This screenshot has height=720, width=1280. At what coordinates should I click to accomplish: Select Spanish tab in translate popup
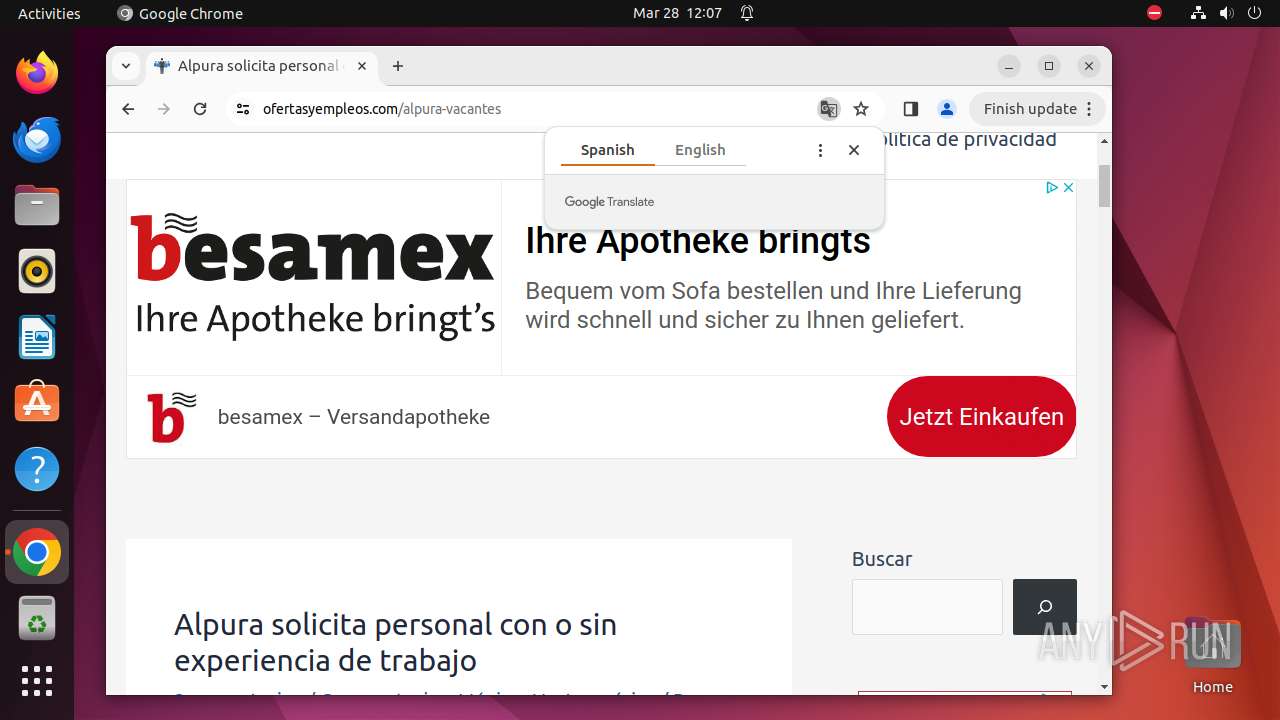click(607, 150)
